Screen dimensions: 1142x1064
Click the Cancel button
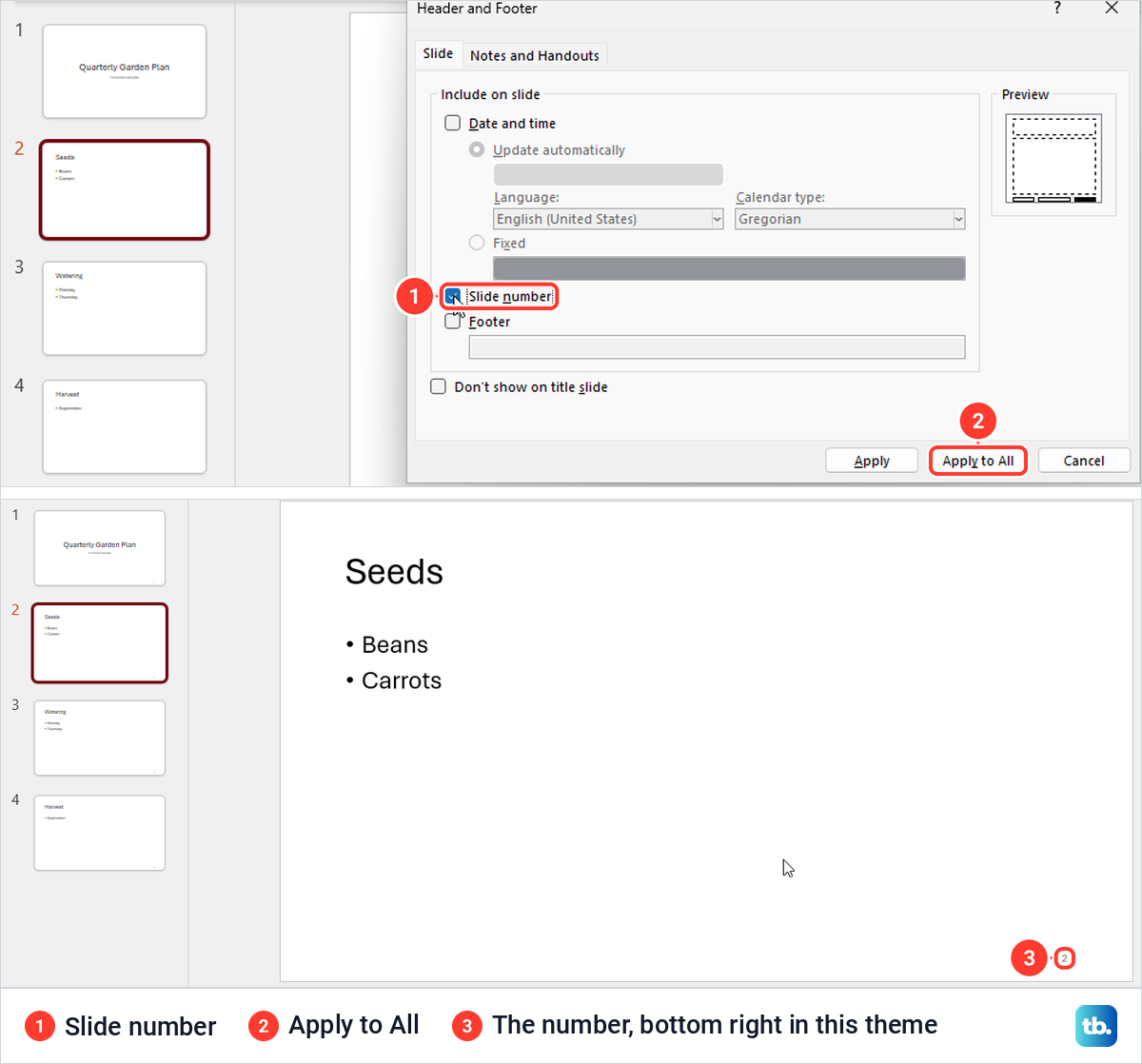coord(1084,461)
